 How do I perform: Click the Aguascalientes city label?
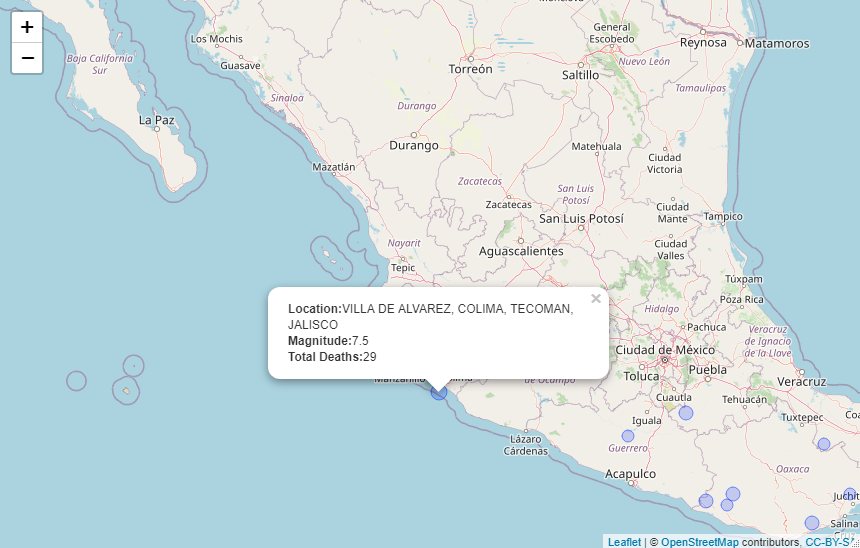tap(521, 251)
